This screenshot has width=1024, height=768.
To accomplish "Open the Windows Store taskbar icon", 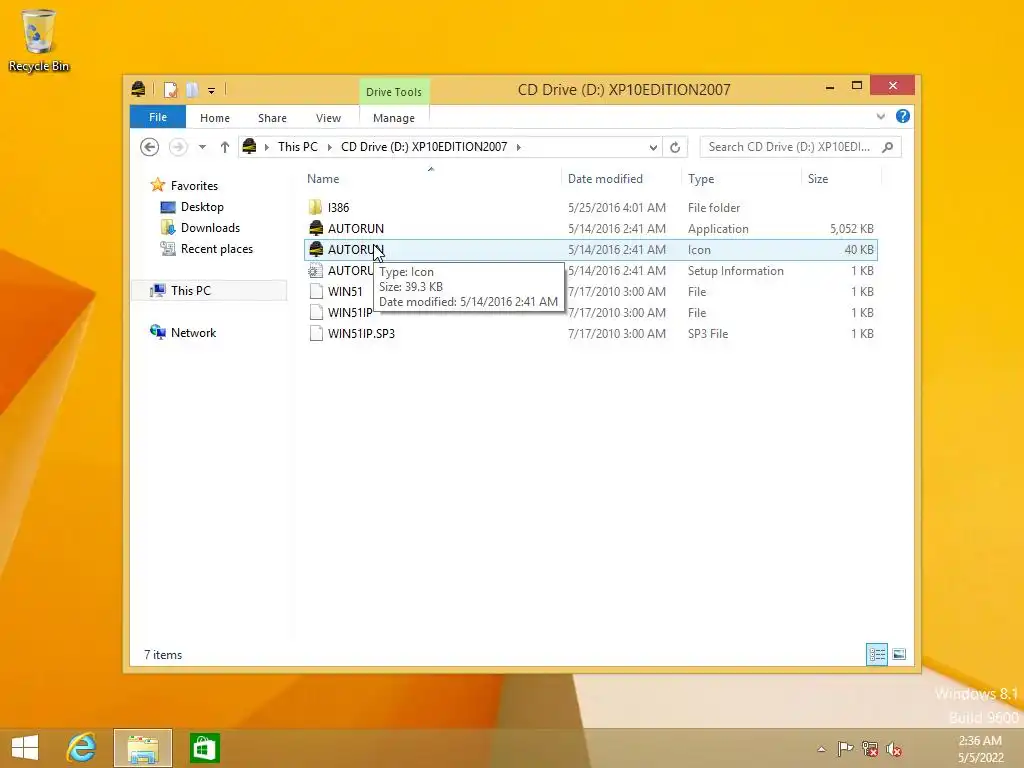I will pyautogui.click(x=204, y=748).
